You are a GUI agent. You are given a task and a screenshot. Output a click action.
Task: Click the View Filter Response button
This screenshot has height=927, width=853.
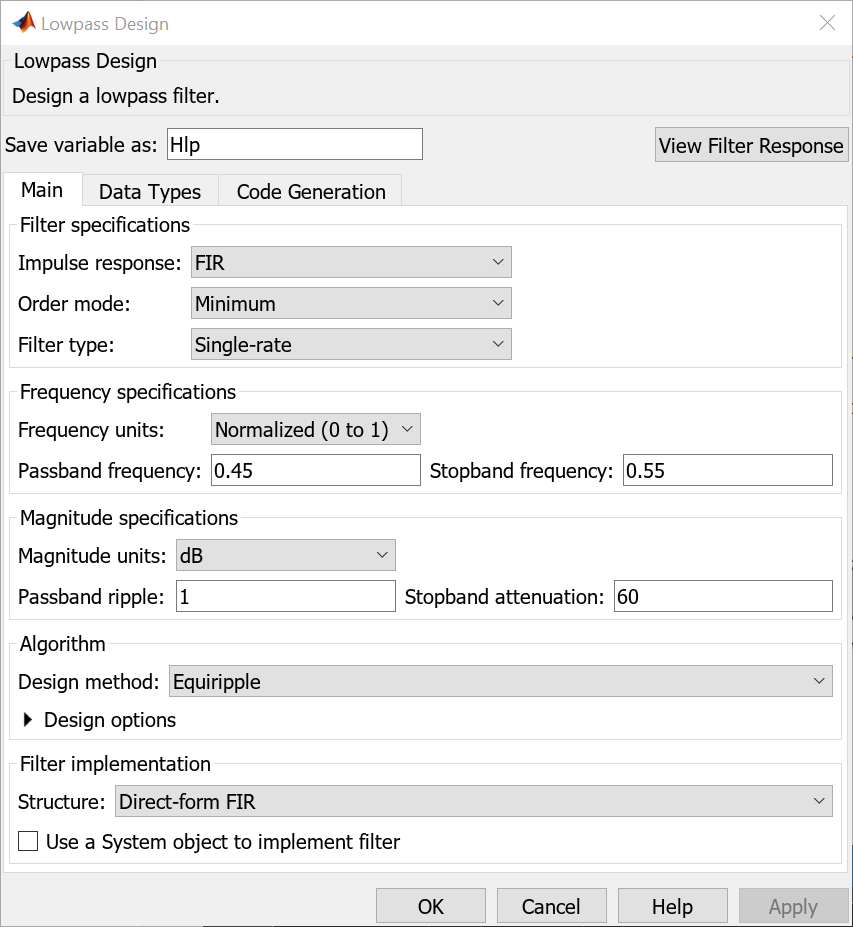coord(751,146)
